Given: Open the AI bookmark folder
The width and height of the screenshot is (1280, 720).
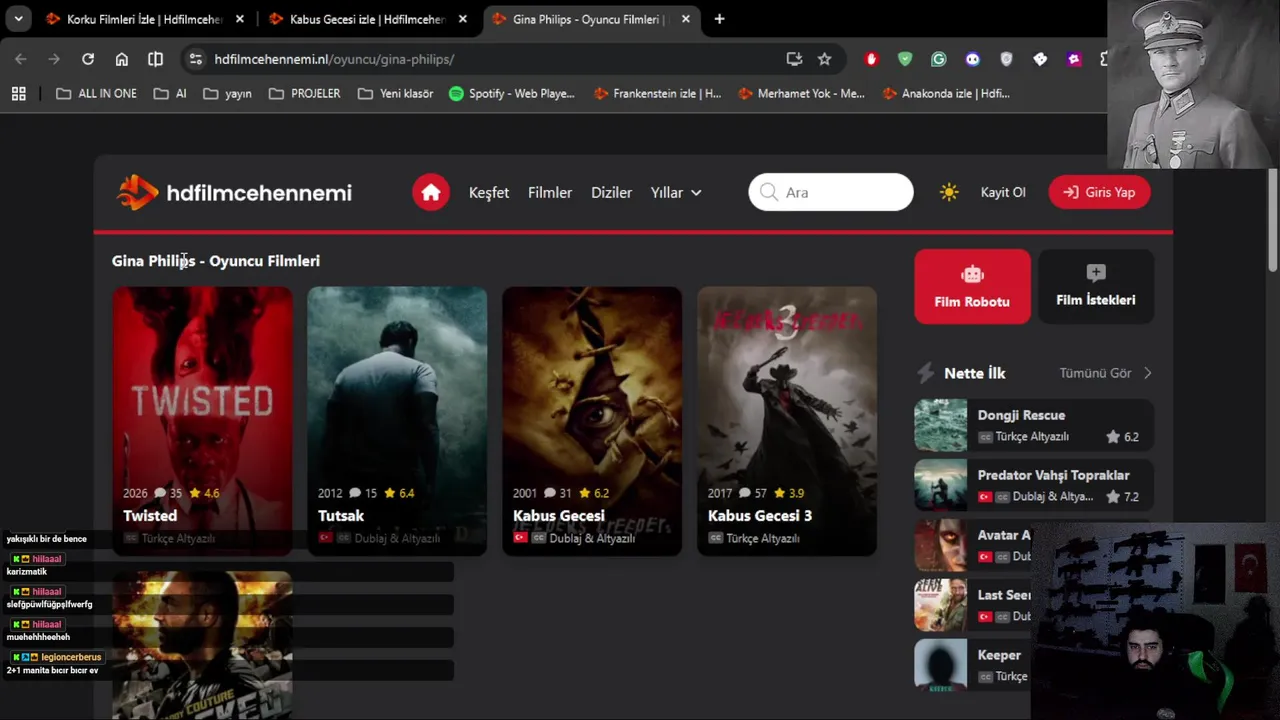Looking at the screenshot, I should [170, 93].
